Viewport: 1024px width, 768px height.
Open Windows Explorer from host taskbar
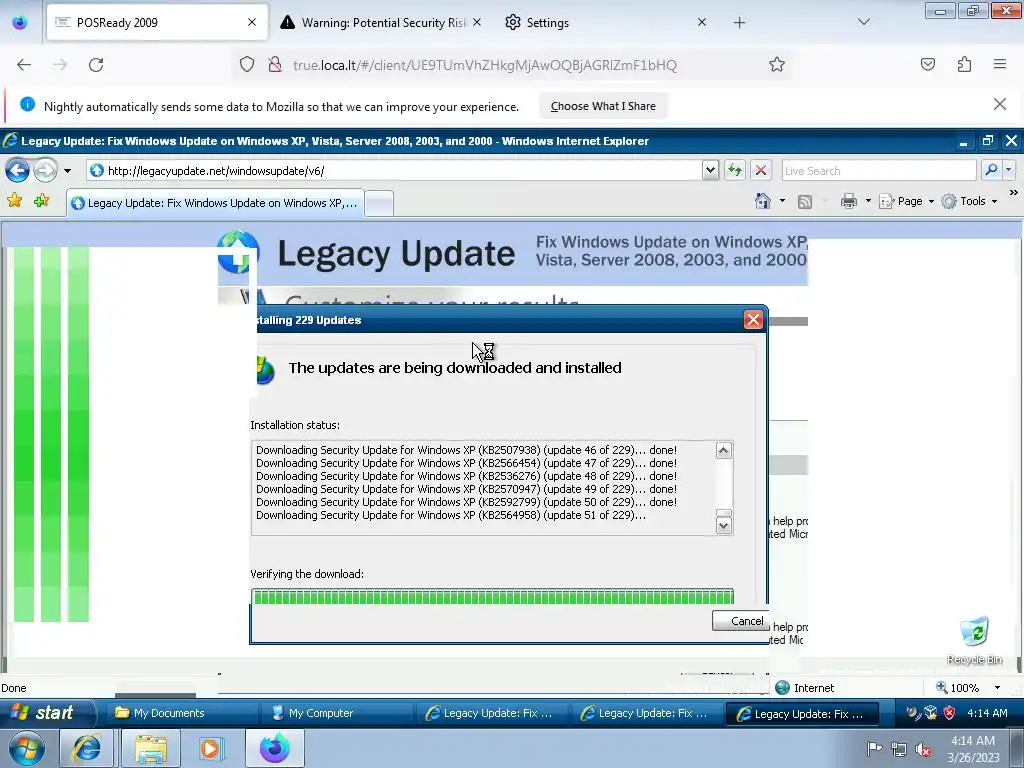click(151, 748)
